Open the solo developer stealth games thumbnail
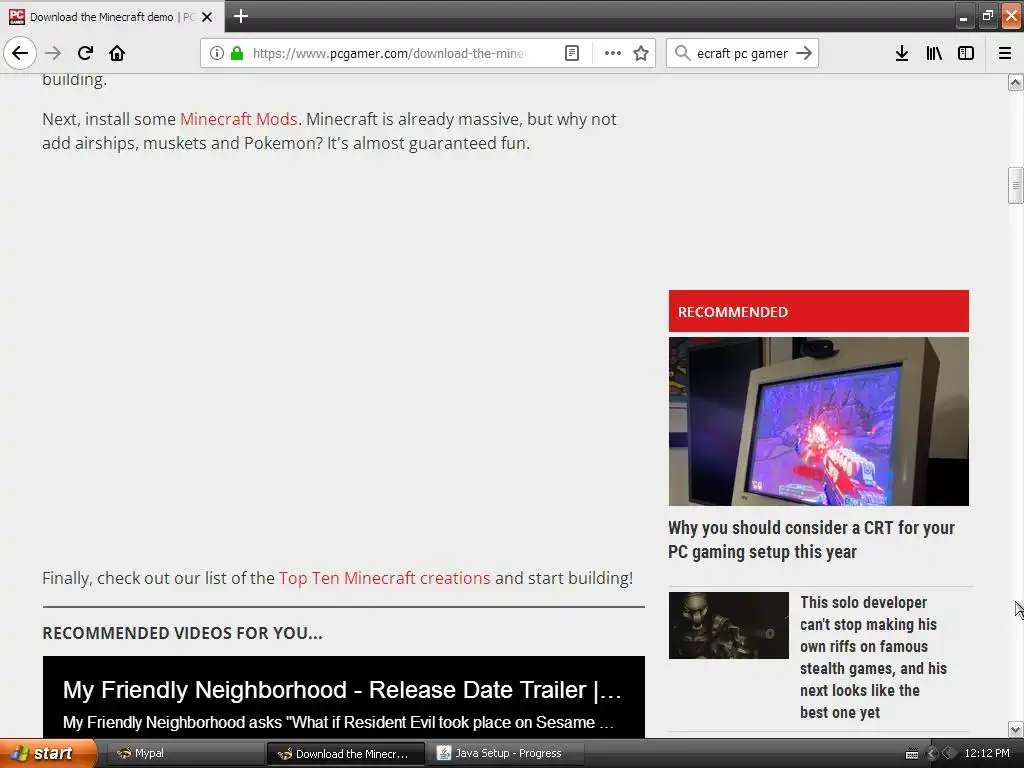 tap(728, 625)
